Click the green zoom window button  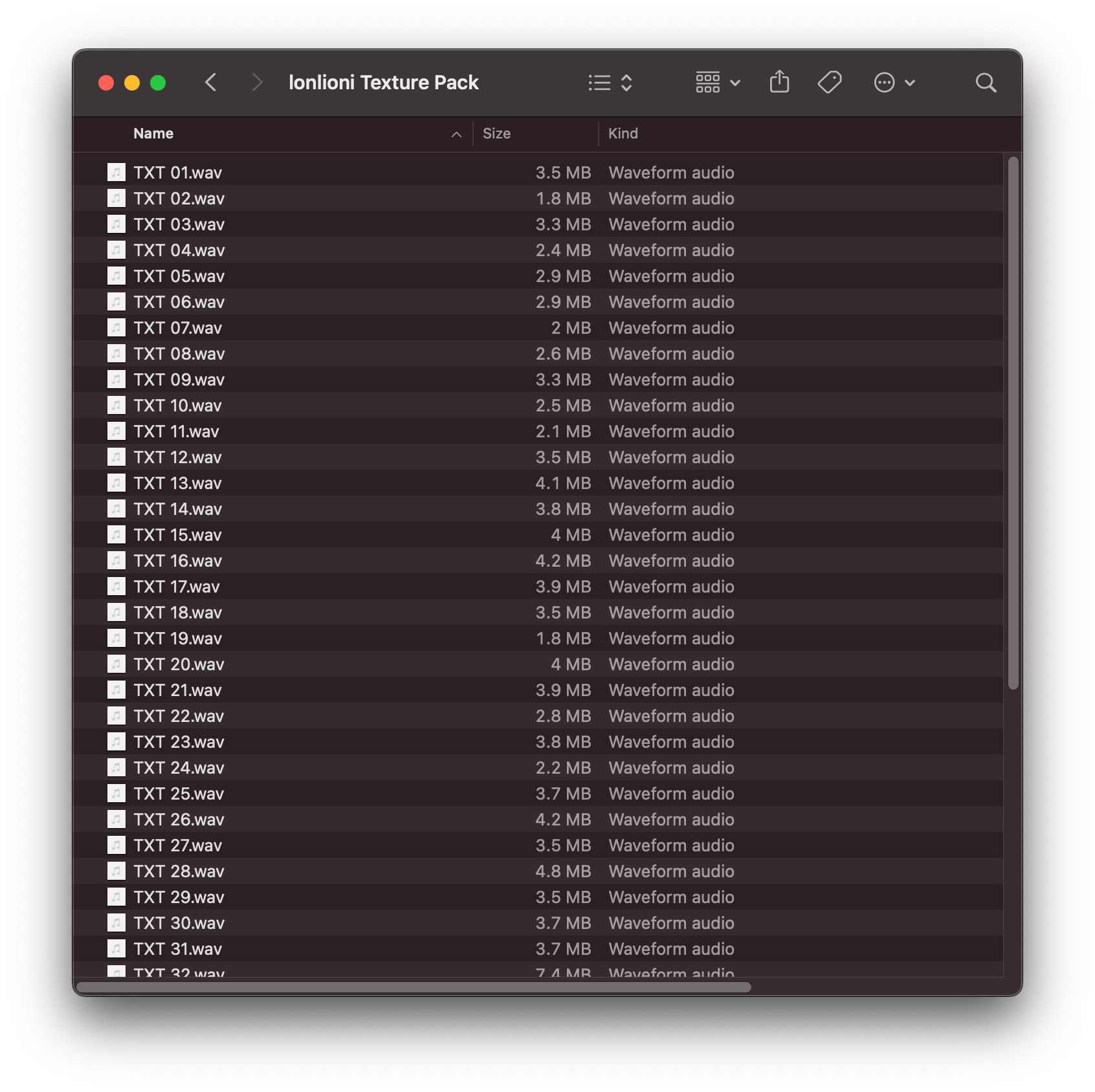click(158, 83)
